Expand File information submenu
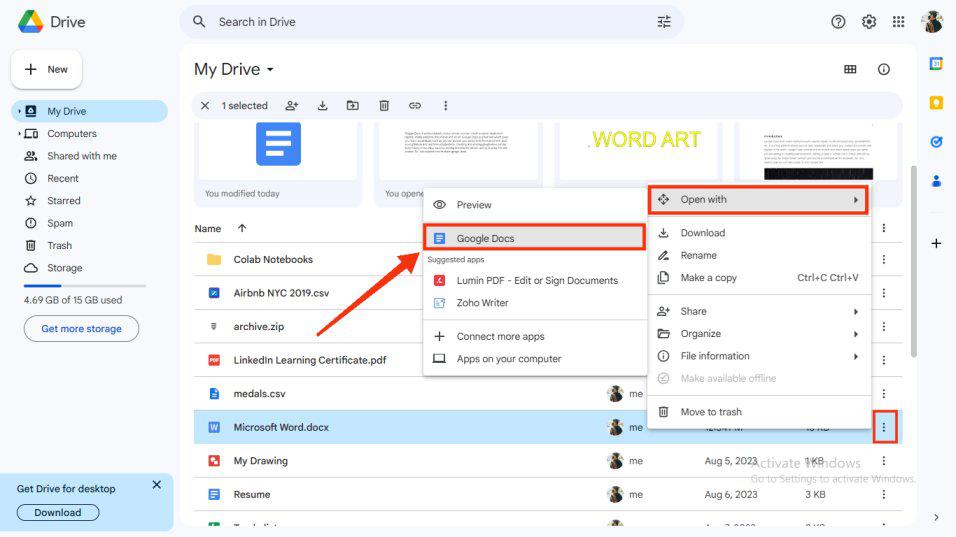Screen dimensions: 956x537 click(758, 356)
